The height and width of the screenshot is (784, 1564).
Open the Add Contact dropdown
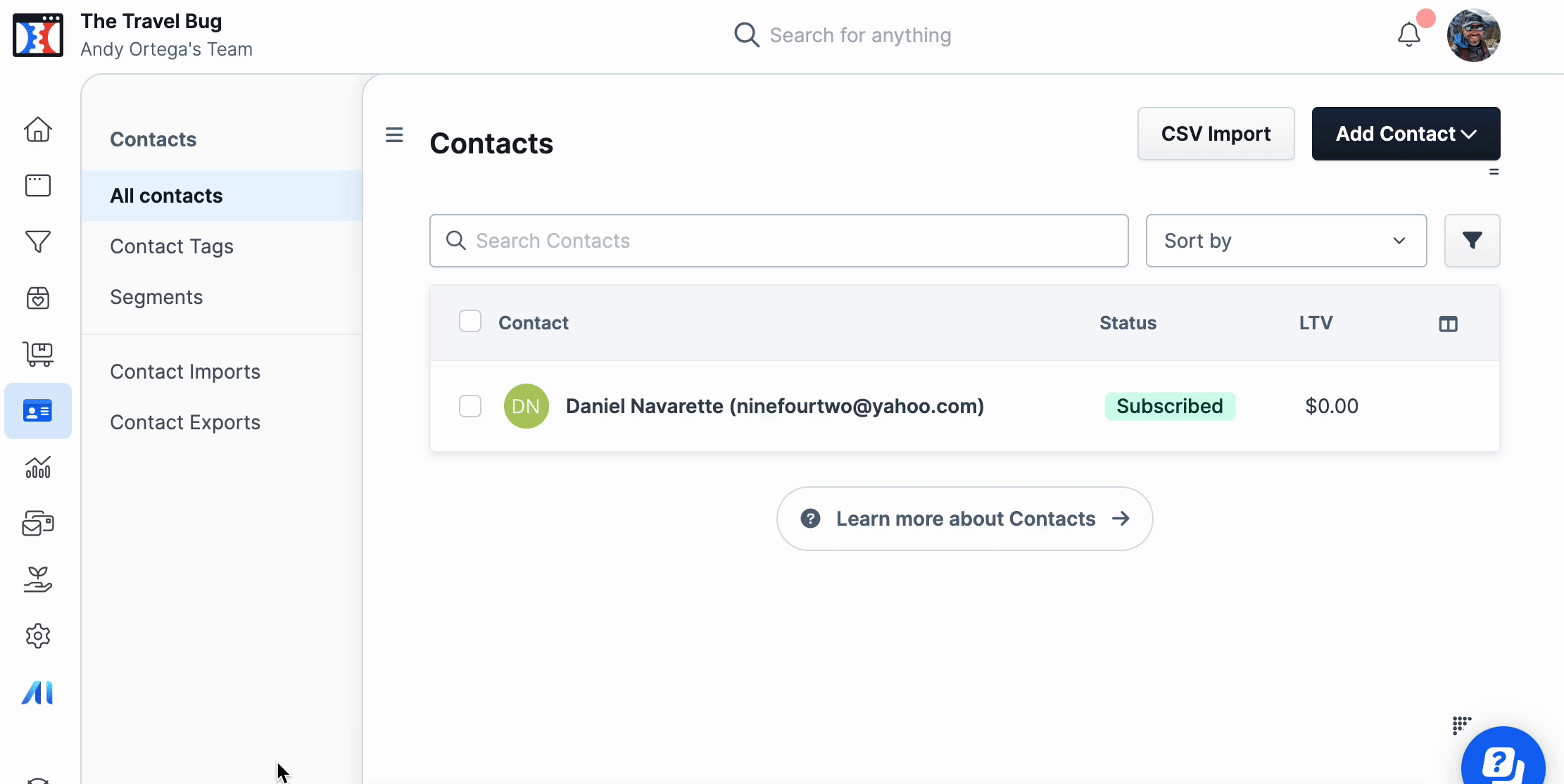pos(1406,134)
